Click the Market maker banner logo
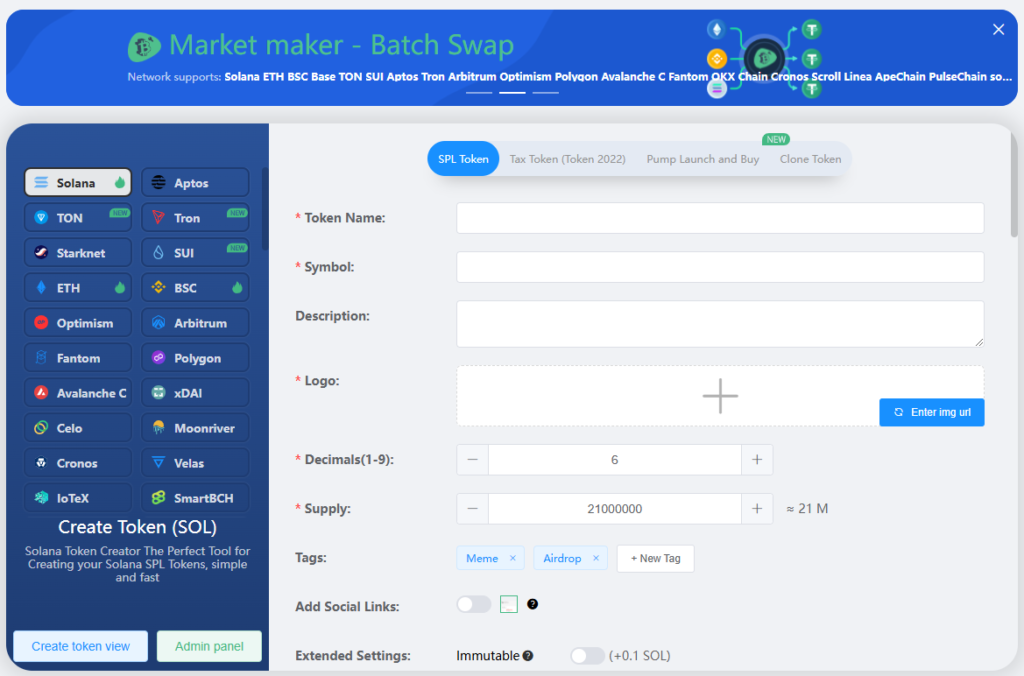Image resolution: width=1024 pixels, height=676 pixels. 144,46
